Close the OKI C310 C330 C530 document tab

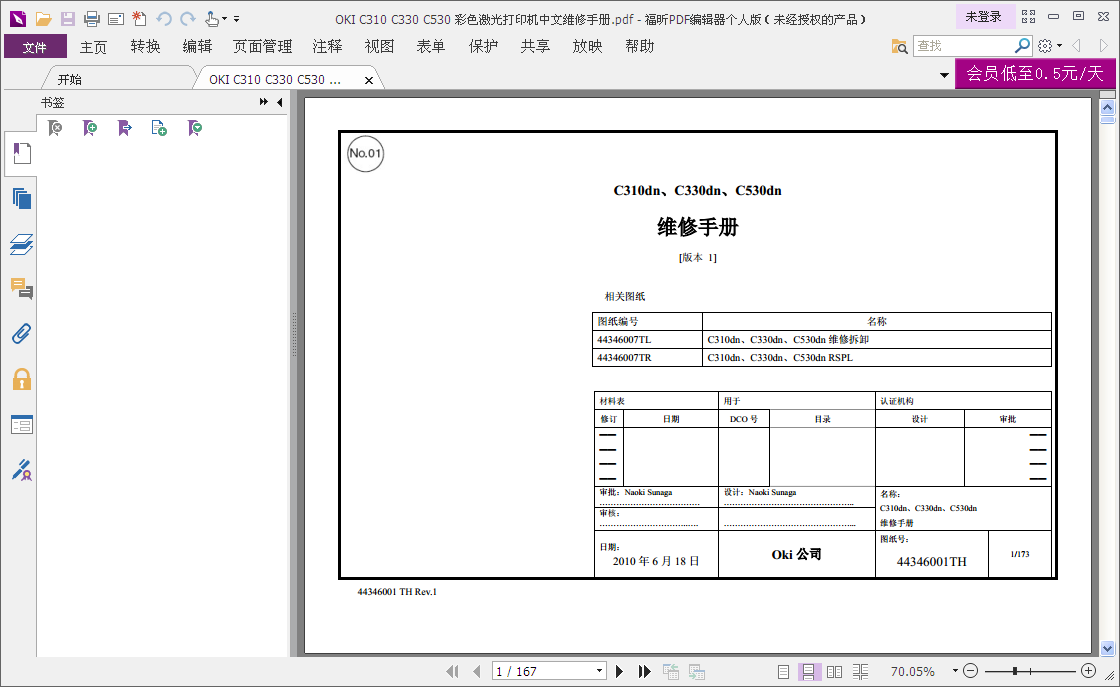369,80
